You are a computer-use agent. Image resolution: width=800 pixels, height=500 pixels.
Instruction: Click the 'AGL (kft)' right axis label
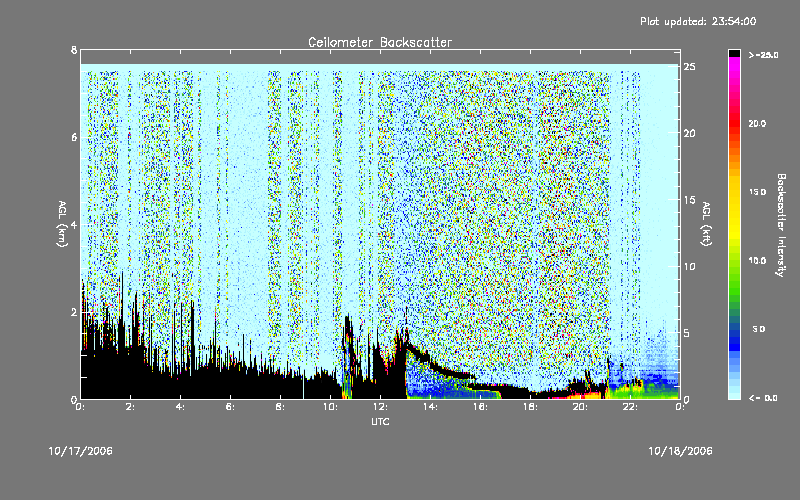tap(706, 224)
